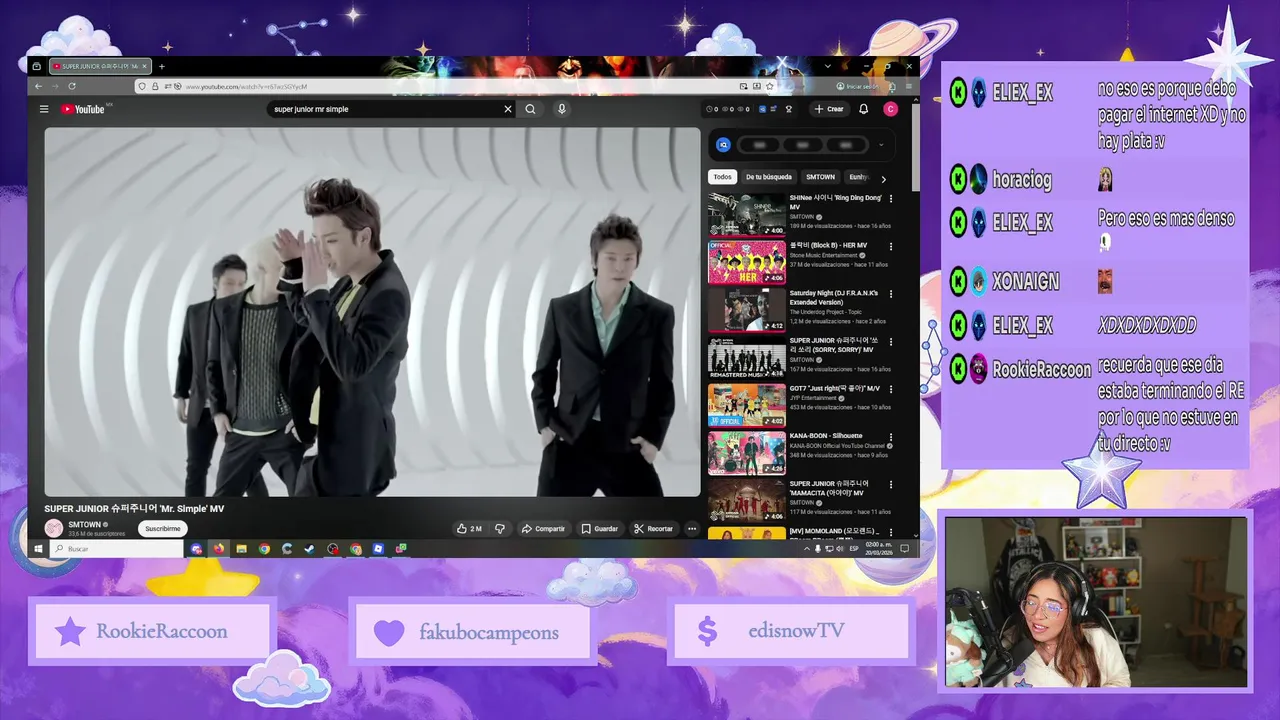The height and width of the screenshot is (720, 1280).
Task: Select the Todos filter chip
Action: pyautogui.click(x=722, y=177)
